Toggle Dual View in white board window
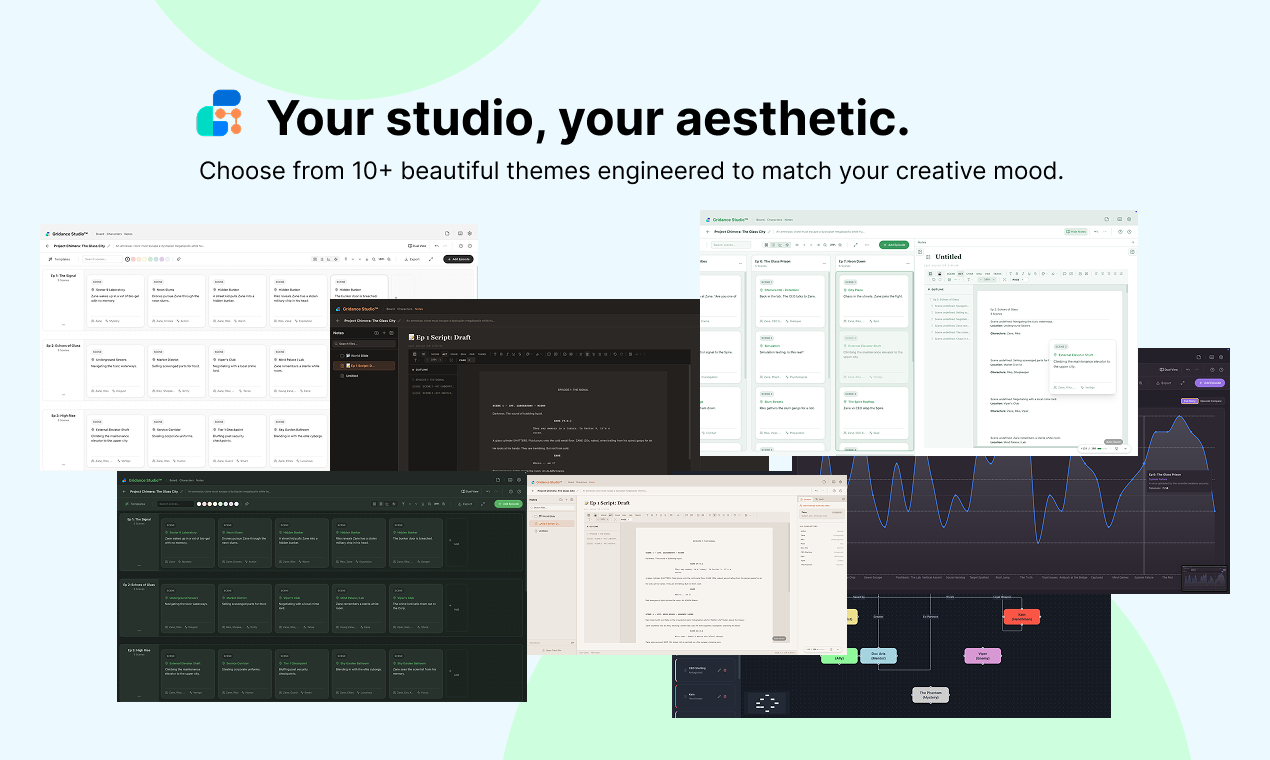Viewport: 1270px width, 760px height. (417, 246)
